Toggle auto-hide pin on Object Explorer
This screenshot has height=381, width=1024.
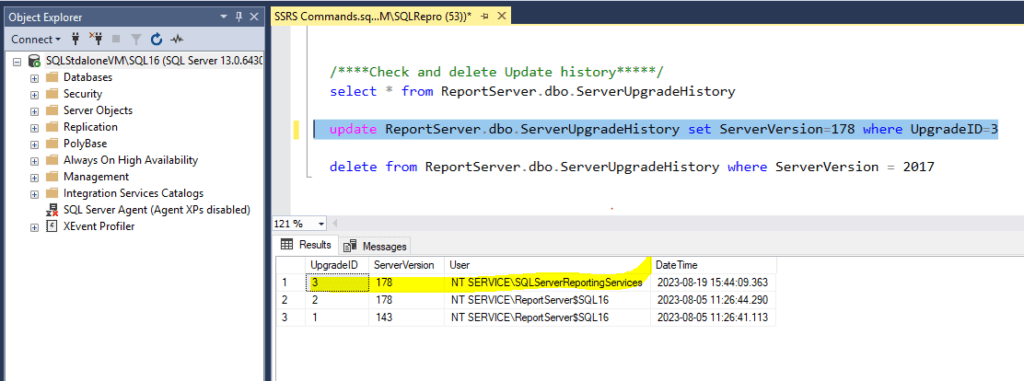pos(238,17)
